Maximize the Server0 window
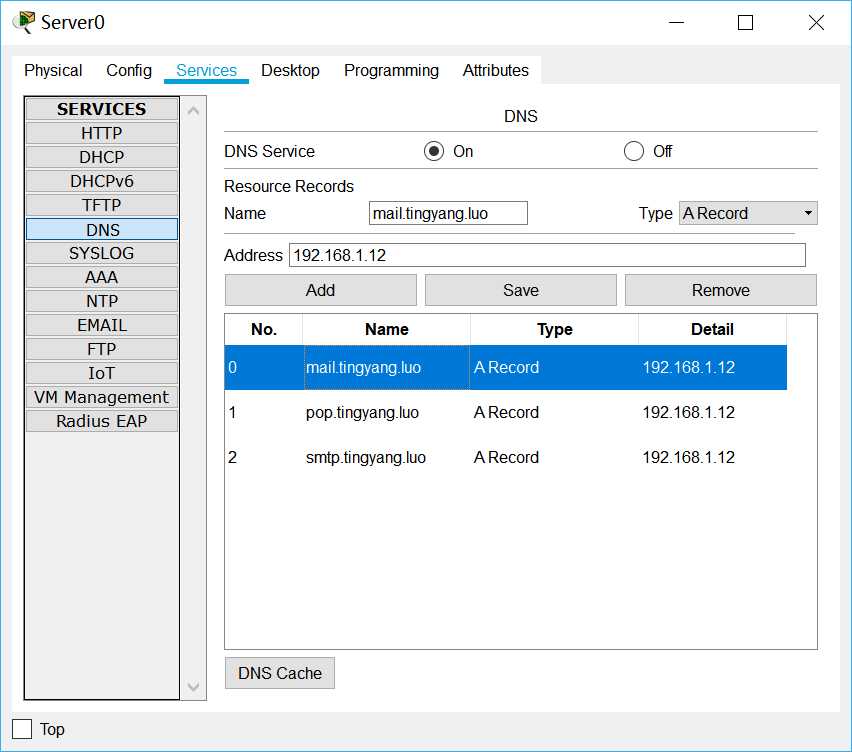This screenshot has width=852, height=752. click(x=746, y=22)
